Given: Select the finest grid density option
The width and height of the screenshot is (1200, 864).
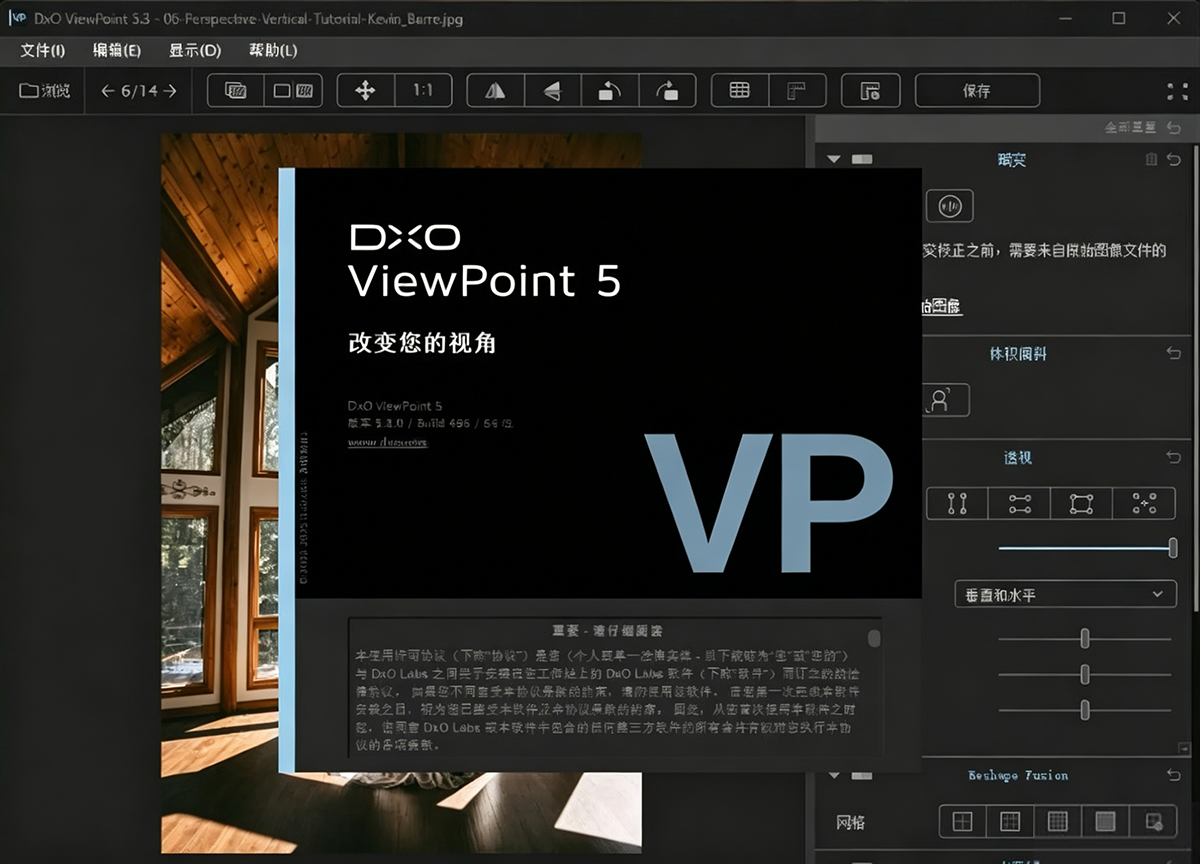Looking at the screenshot, I should tap(1105, 822).
